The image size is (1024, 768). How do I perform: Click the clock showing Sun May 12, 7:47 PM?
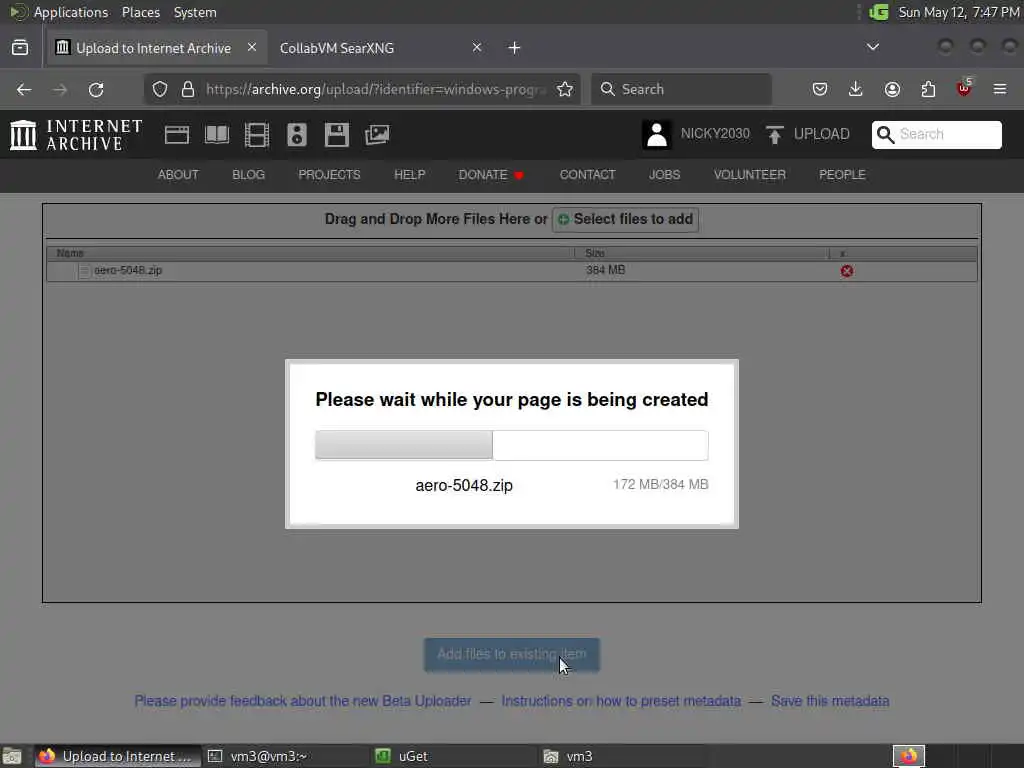pos(958,12)
